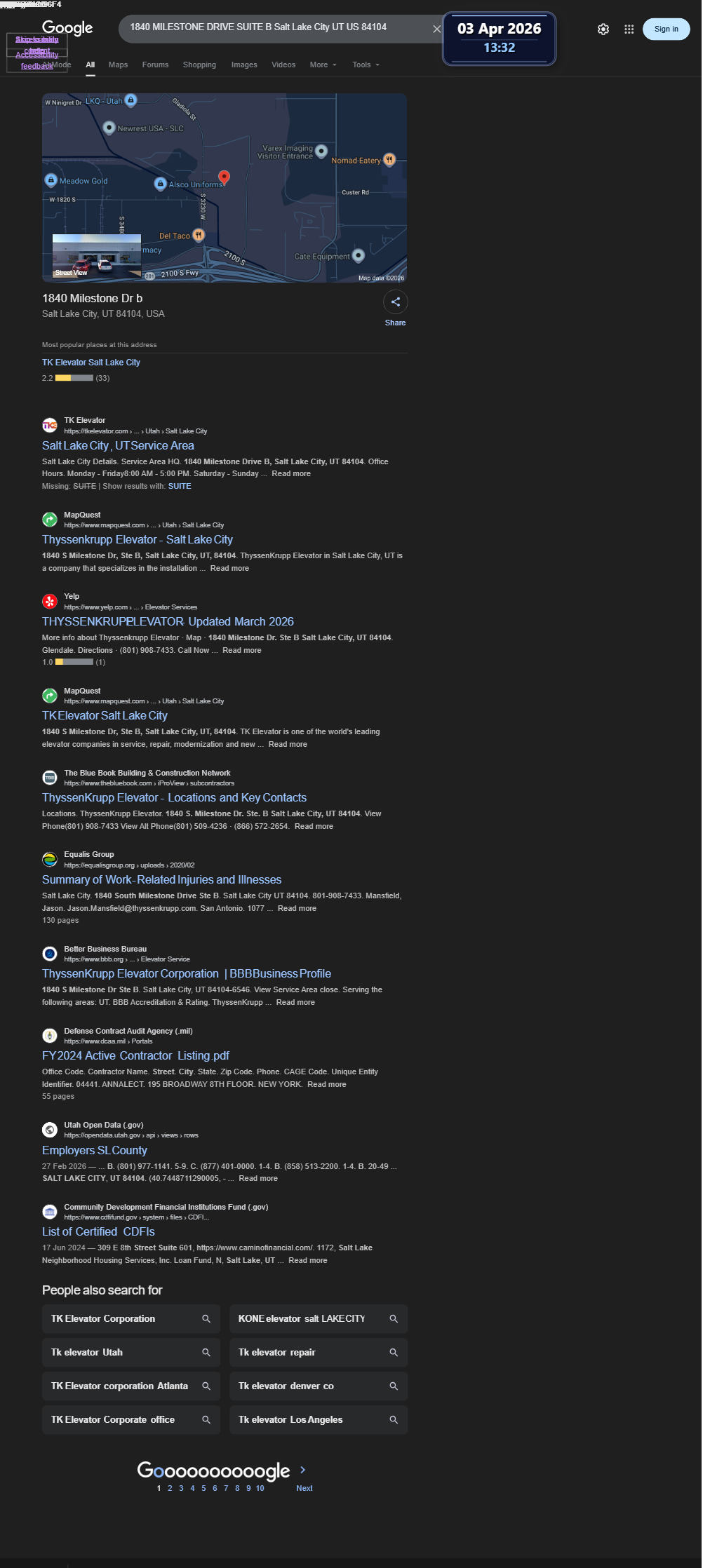The image size is (710, 1568).
Task: Click the Sign in button
Action: tap(666, 29)
